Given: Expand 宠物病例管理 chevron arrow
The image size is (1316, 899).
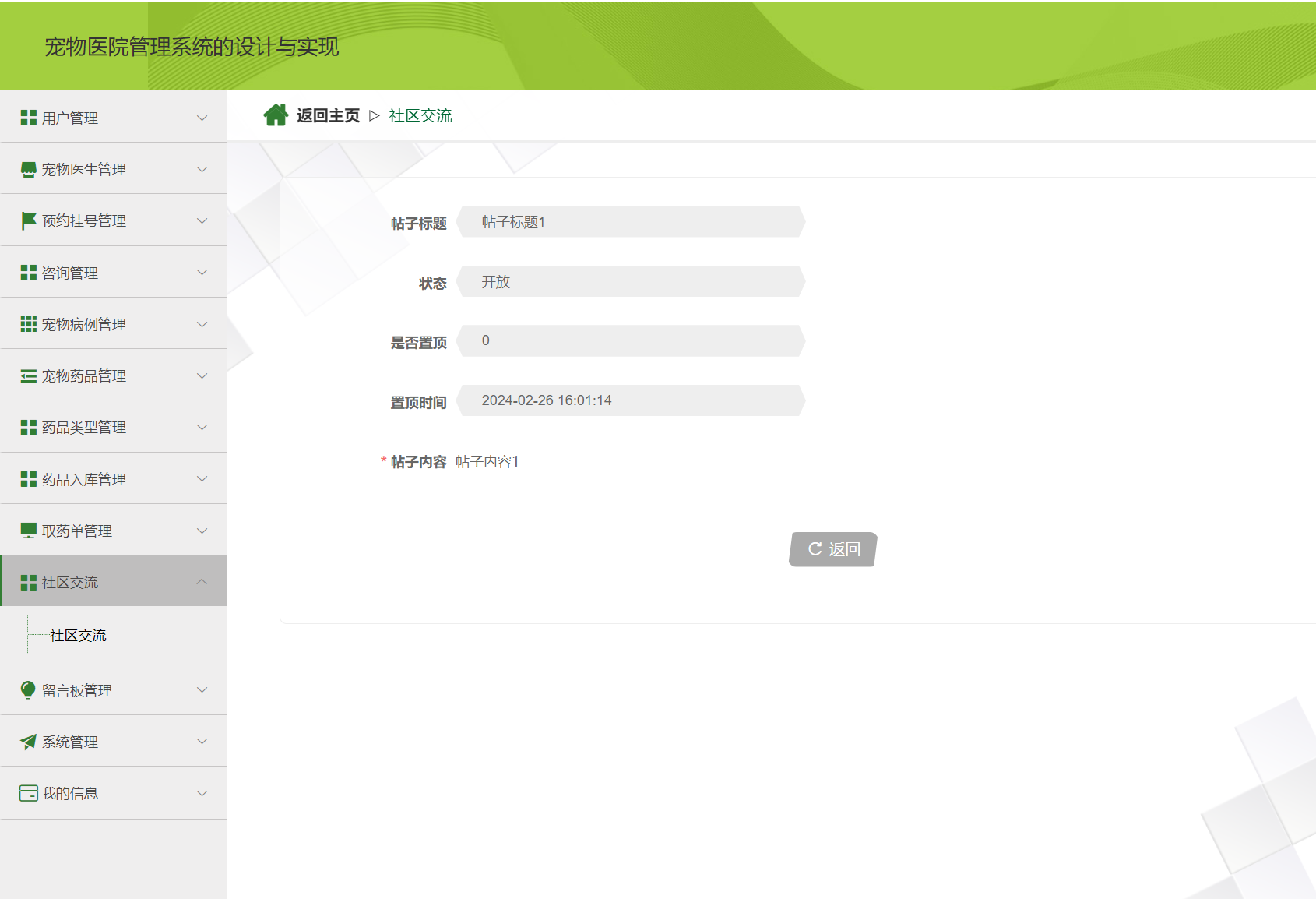Looking at the screenshot, I should click(202, 324).
